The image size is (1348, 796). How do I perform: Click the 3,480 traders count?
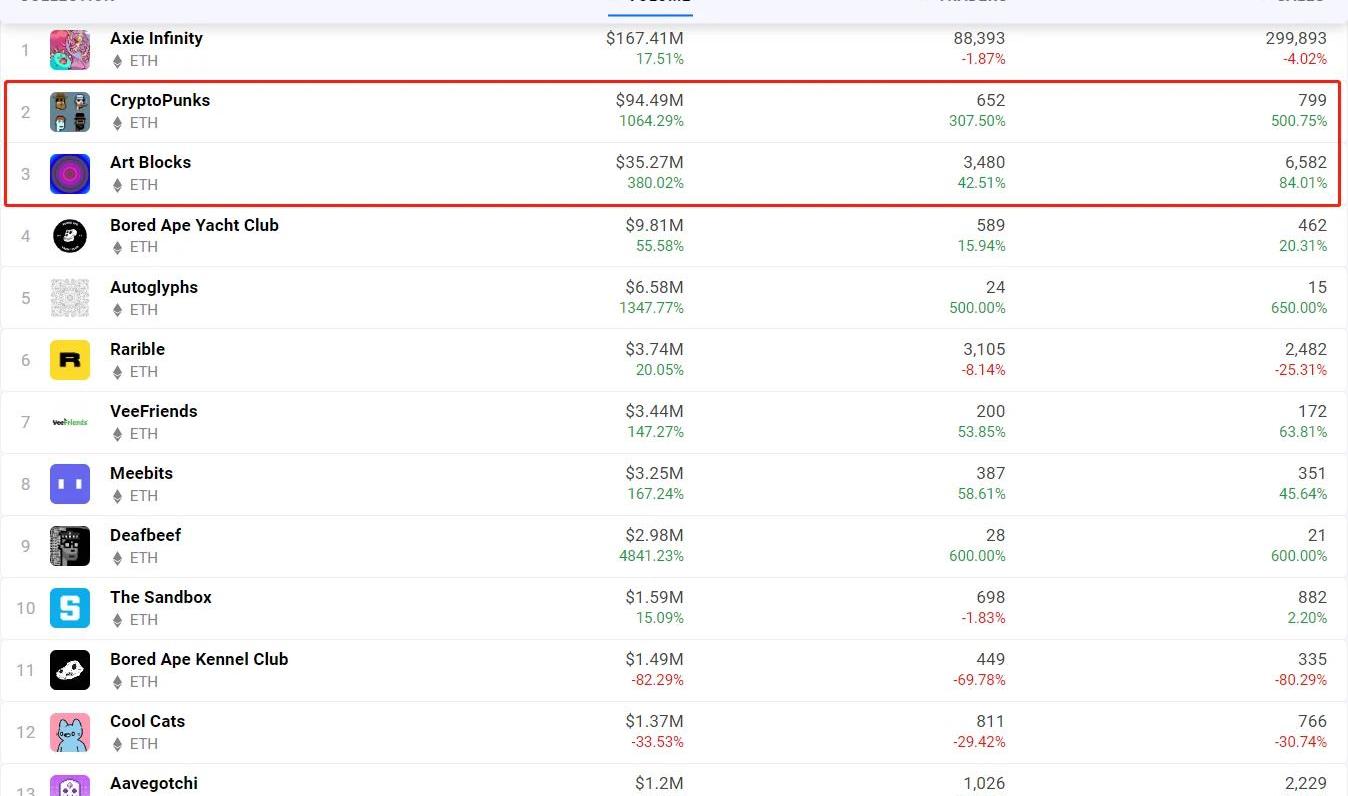click(x=983, y=162)
